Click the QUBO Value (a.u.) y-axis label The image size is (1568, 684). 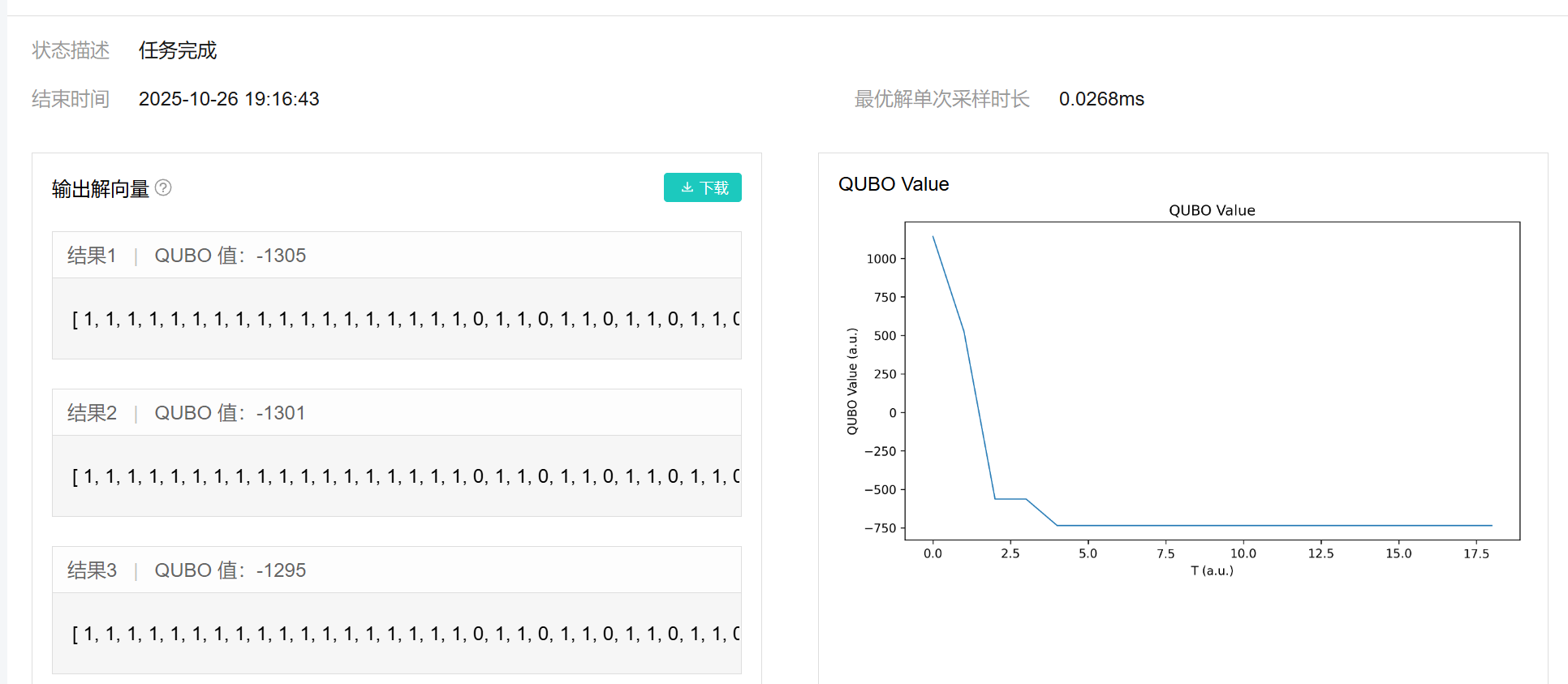click(851, 381)
